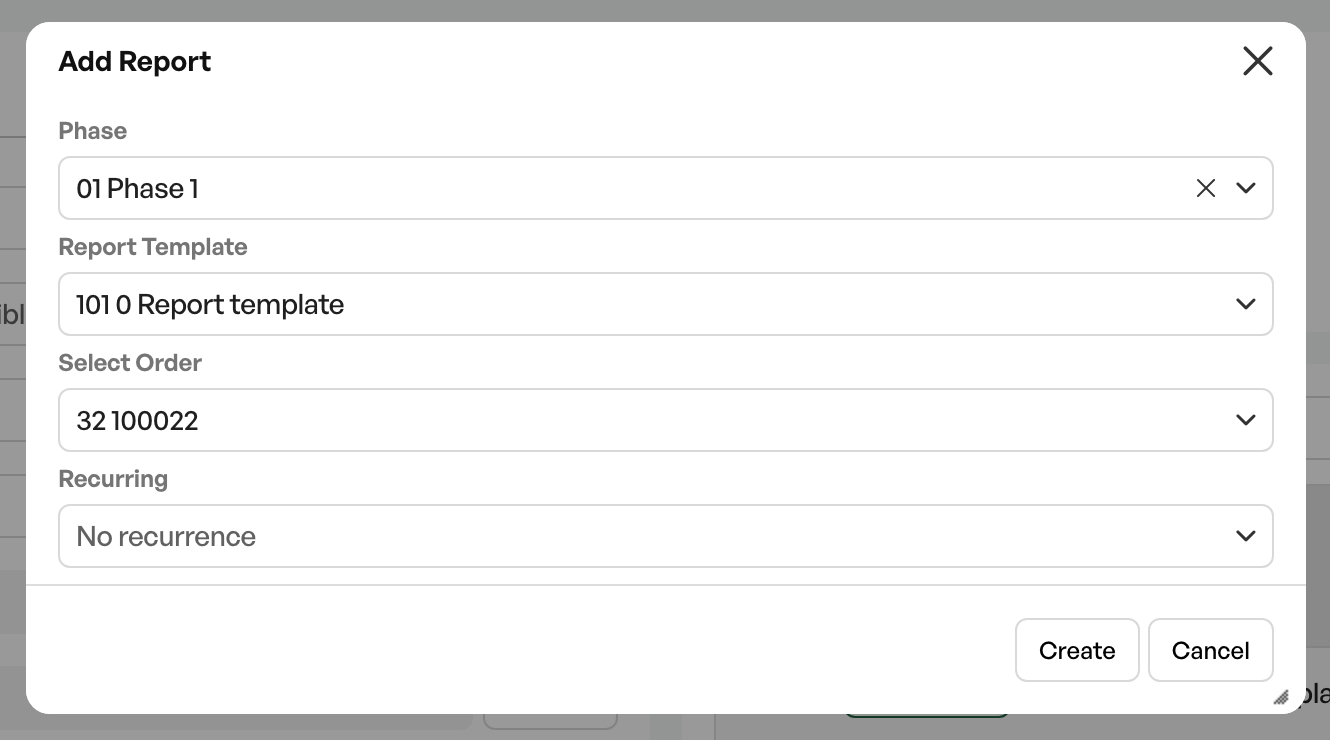Viewport: 1330px width, 740px height.
Task: Expand the Phase dropdown chevron
Action: 1245,188
